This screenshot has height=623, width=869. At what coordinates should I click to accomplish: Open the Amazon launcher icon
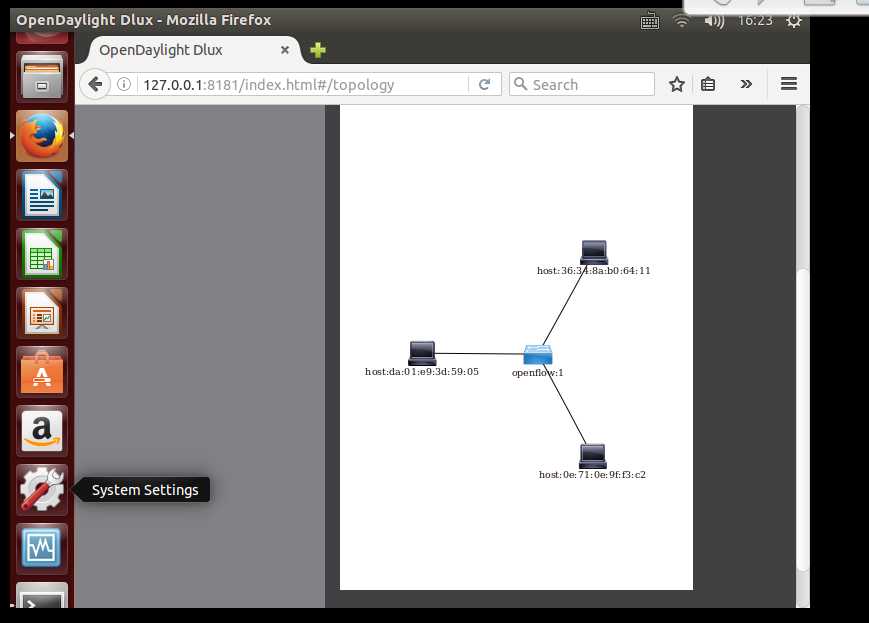click(x=42, y=431)
